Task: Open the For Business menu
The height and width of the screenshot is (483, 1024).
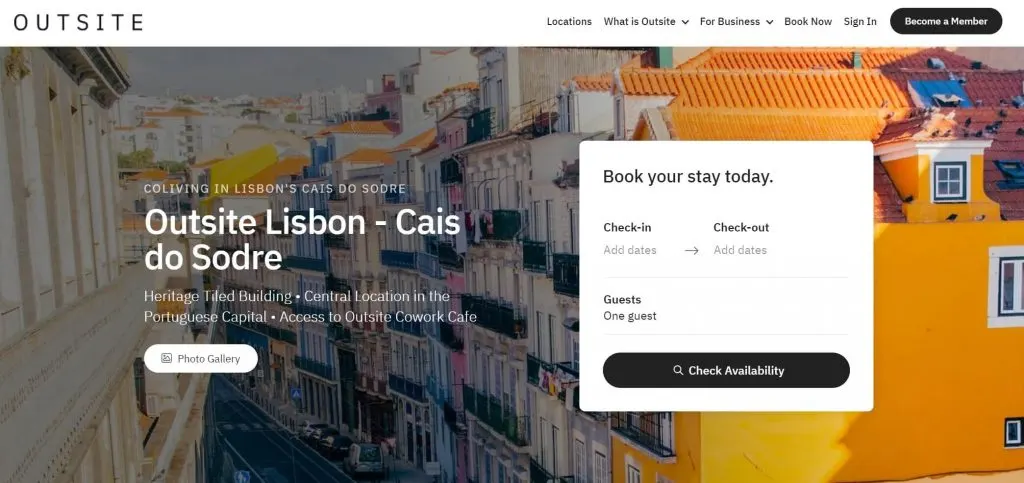Action: point(729,22)
